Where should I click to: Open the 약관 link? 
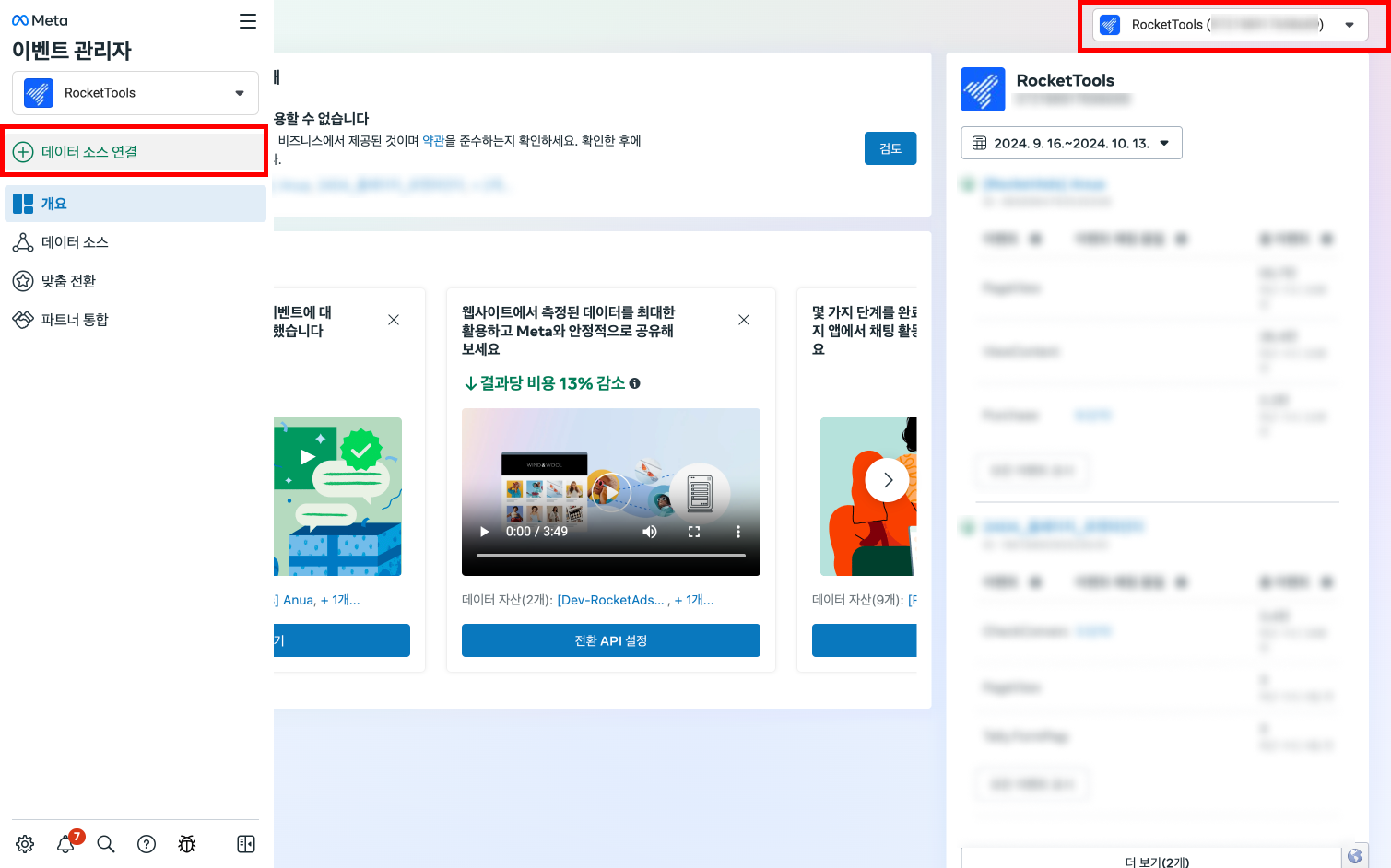[x=433, y=141]
